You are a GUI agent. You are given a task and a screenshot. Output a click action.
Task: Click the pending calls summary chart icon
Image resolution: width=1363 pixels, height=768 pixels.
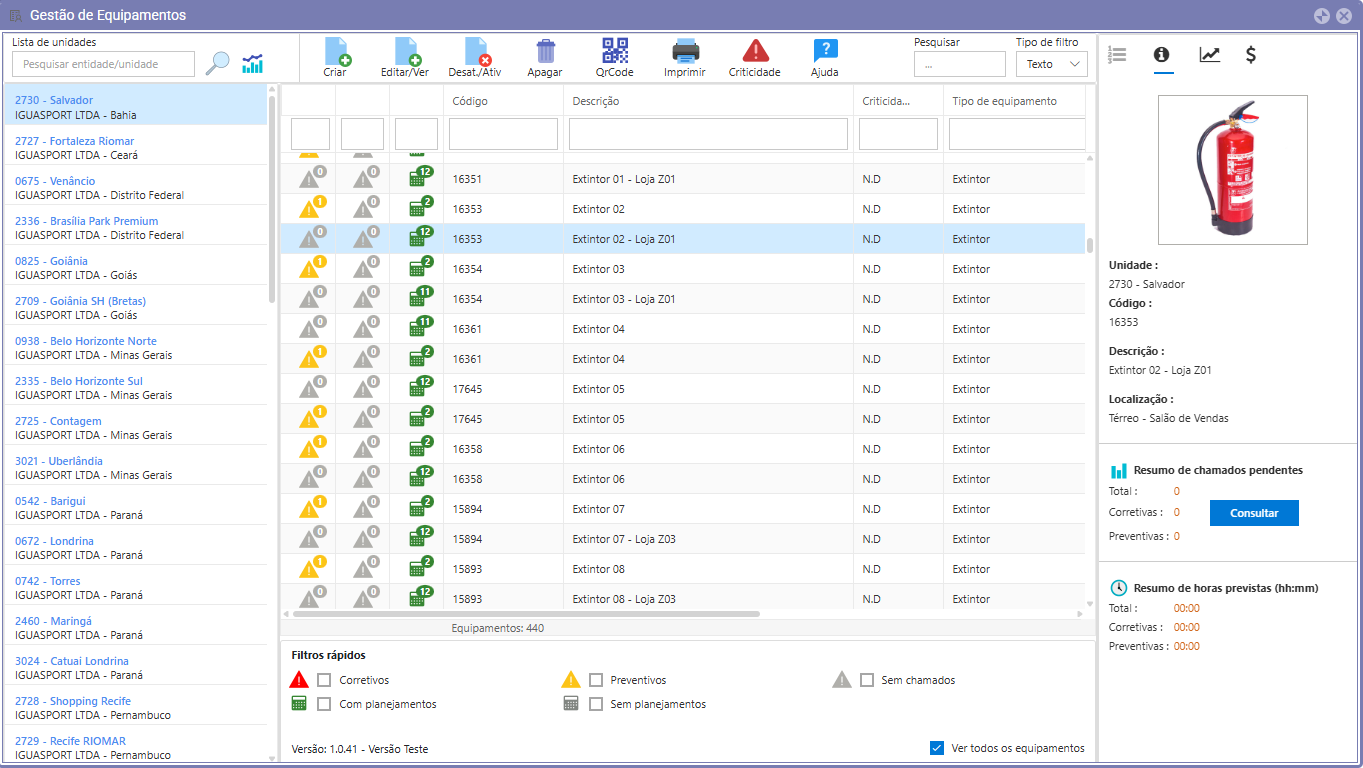pos(1119,470)
